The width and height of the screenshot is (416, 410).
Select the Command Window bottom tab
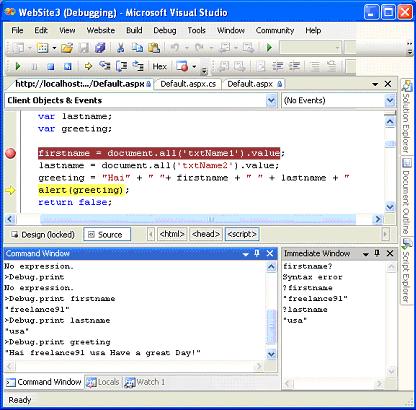[x=44, y=382]
